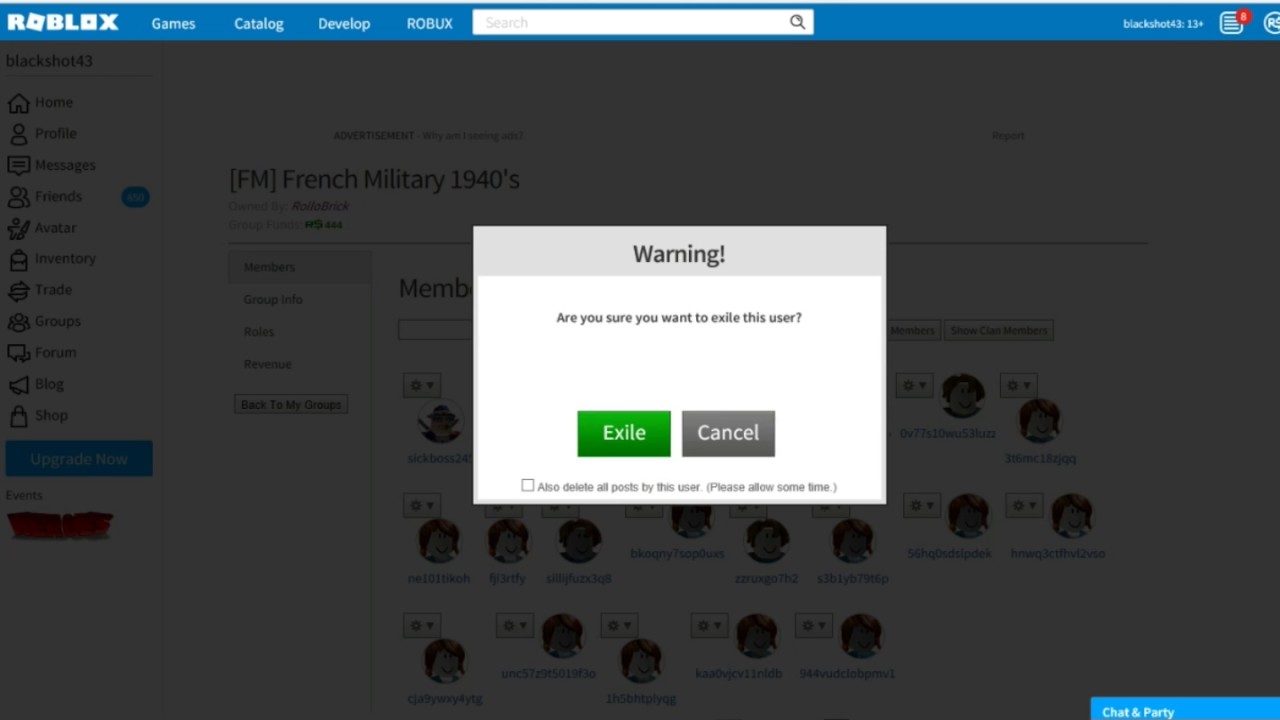Open the Trade icon in sidebar
Image resolution: width=1280 pixels, height=720 pixels.
[18, 290]
